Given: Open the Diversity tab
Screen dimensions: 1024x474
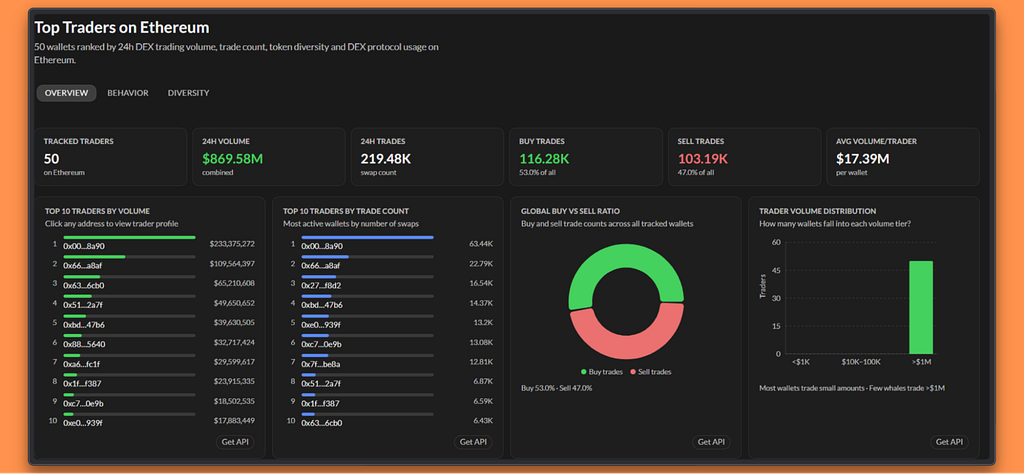Looking at the screenshot, I should click(188, 93).
